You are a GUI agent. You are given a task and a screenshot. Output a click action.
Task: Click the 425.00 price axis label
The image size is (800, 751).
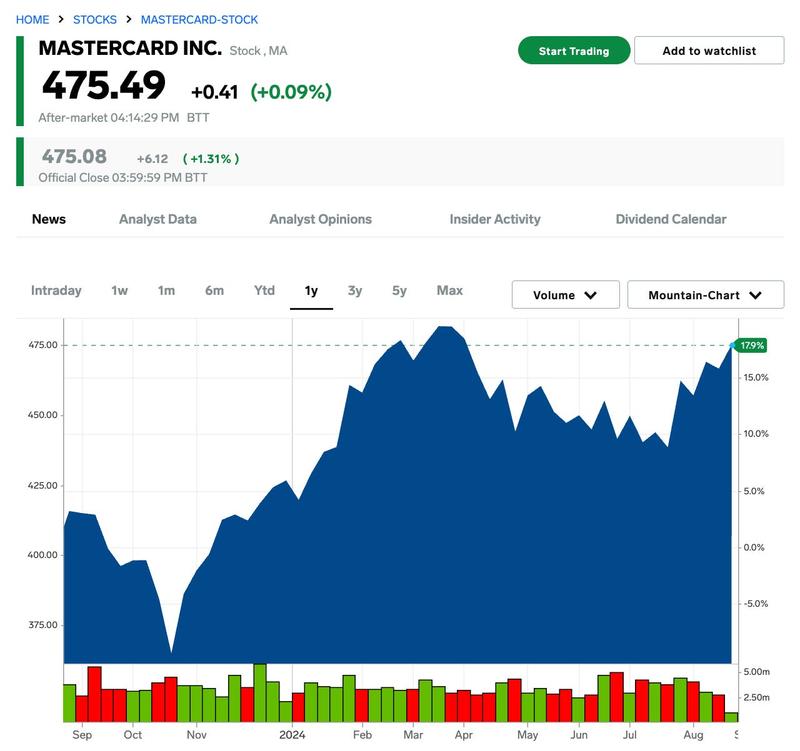click(43, 485)
